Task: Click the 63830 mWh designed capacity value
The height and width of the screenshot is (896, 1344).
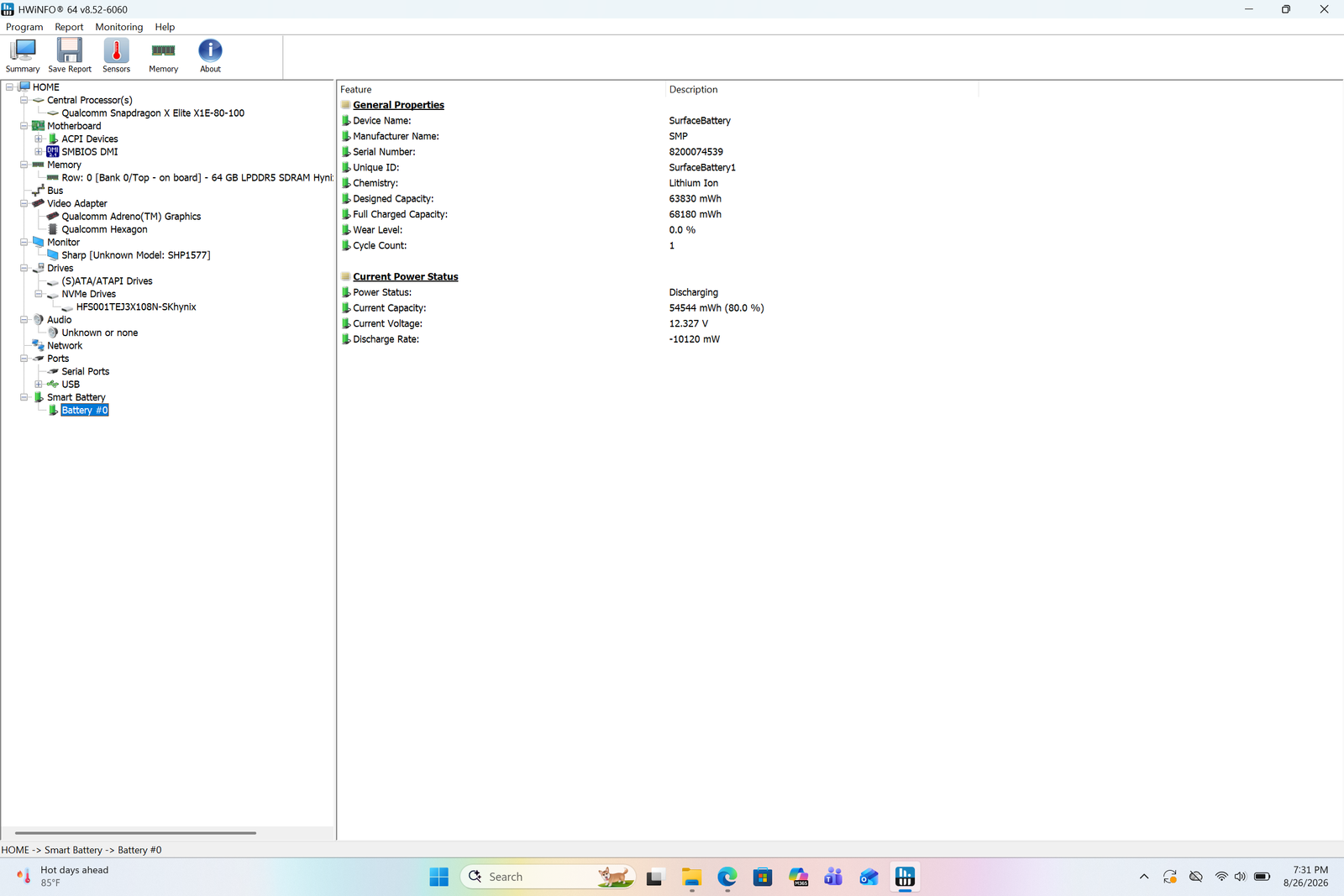Action: click(695, 199)
